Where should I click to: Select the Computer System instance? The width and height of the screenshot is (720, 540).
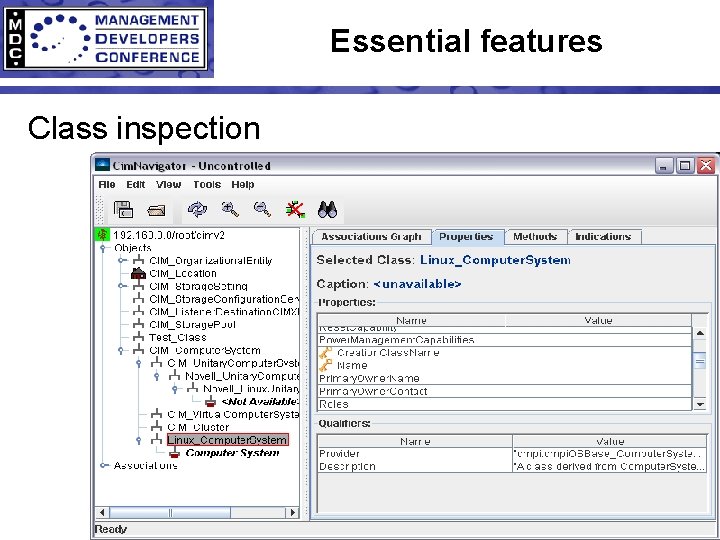tap(232, 453)
